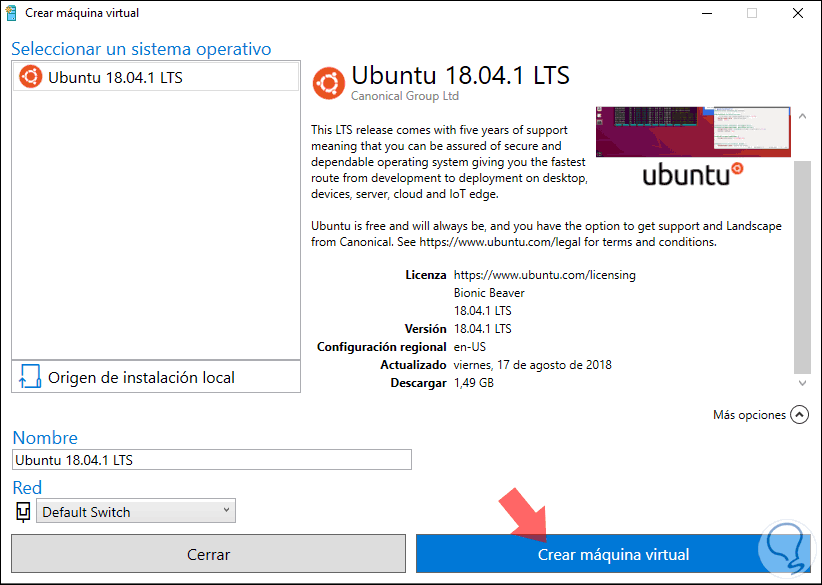
Task: Select the Ubuntu 18.04.1 LTS list entry text
Action: coord(115,77)
